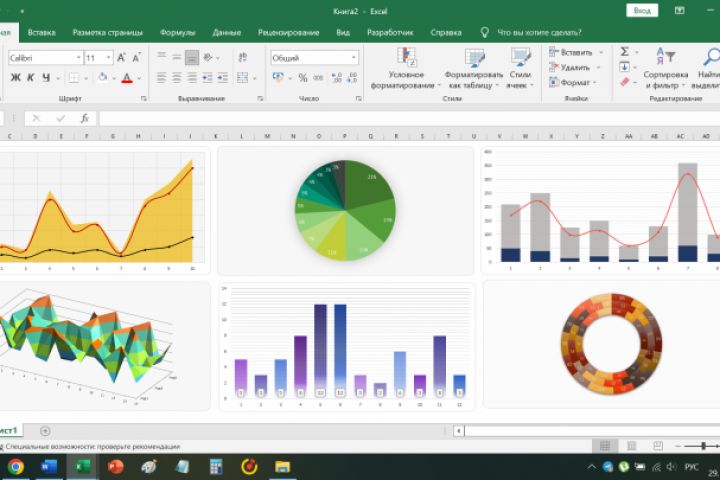Open the font size dropdown
This screenshot has width=720, height=480.
point(109,58)
